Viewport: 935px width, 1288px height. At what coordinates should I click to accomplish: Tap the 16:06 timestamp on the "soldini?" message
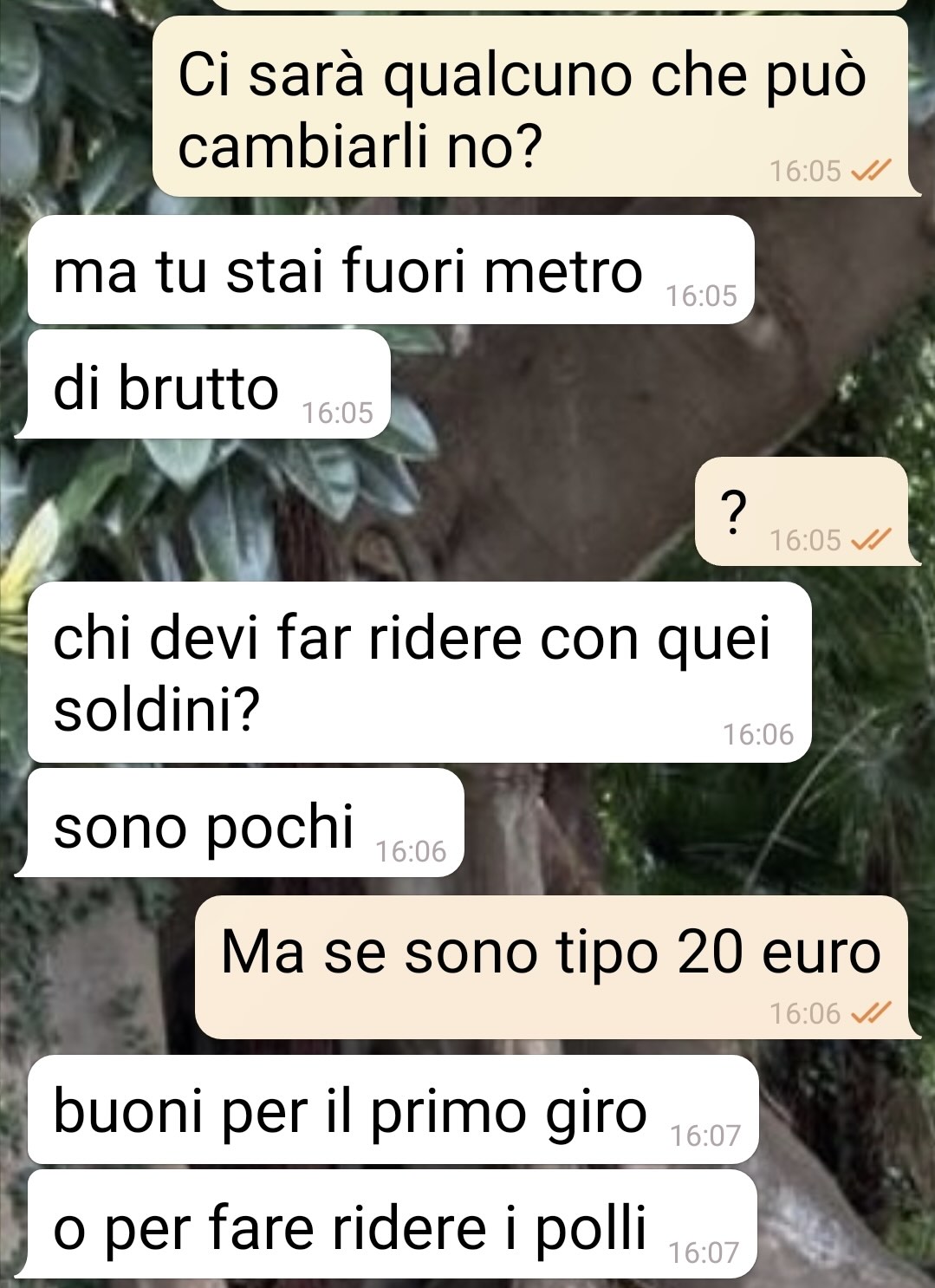coord(758,735)
